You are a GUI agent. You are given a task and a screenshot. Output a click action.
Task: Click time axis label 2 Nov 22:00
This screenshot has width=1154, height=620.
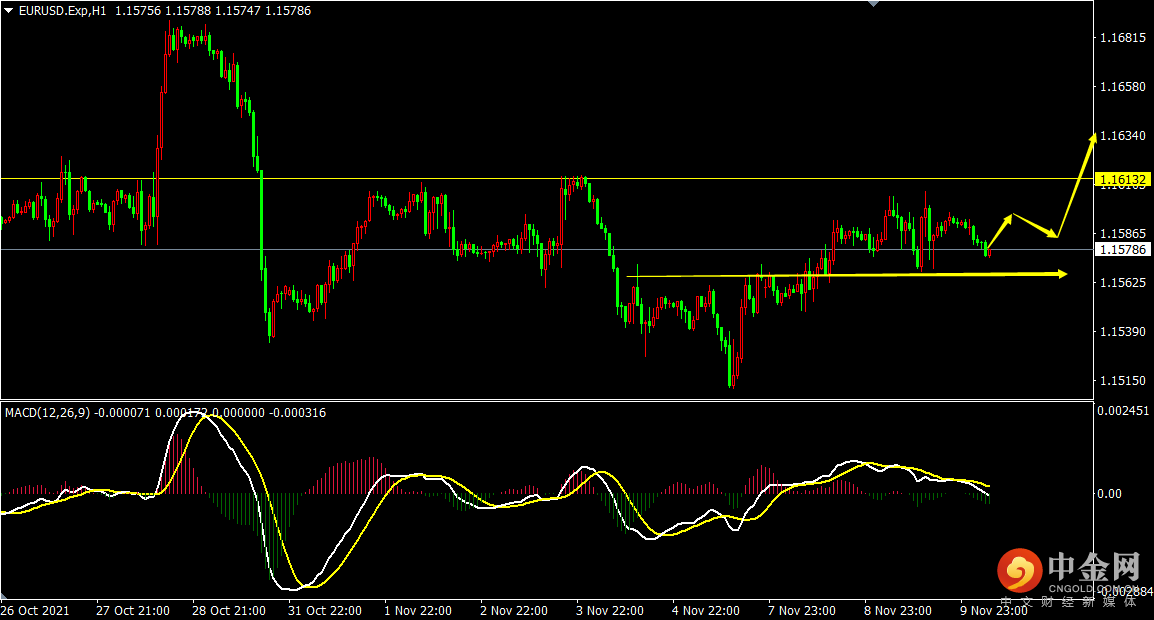pyautogui.click(x=514, y=610)
